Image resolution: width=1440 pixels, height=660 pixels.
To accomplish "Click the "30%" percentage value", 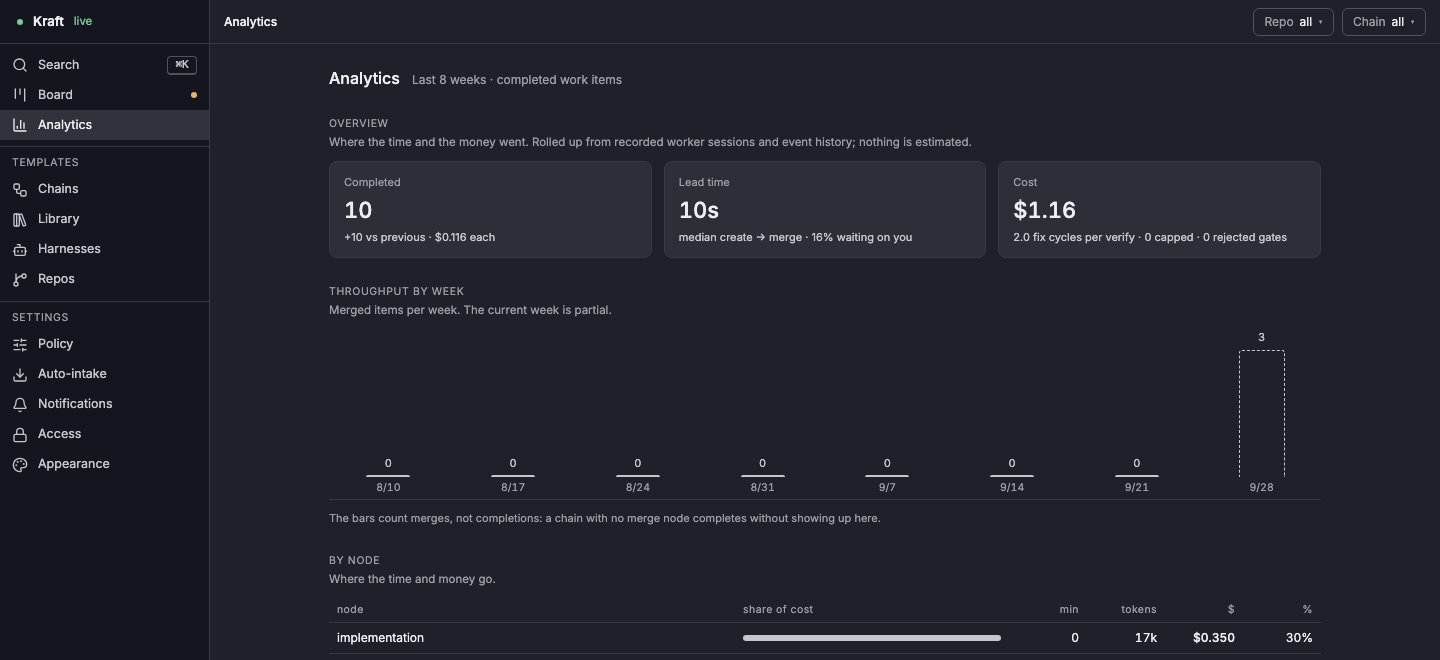I will tap(1299, 638).
